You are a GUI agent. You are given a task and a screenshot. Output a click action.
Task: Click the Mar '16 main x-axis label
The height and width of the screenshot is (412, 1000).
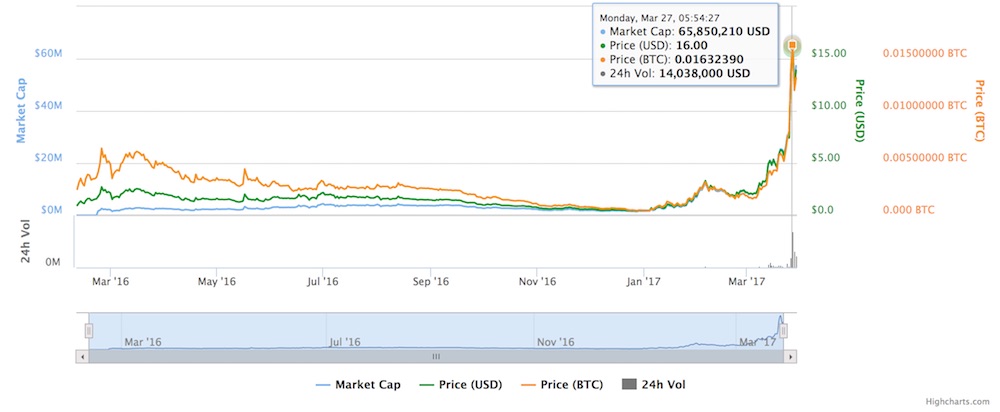coord(110,280)
